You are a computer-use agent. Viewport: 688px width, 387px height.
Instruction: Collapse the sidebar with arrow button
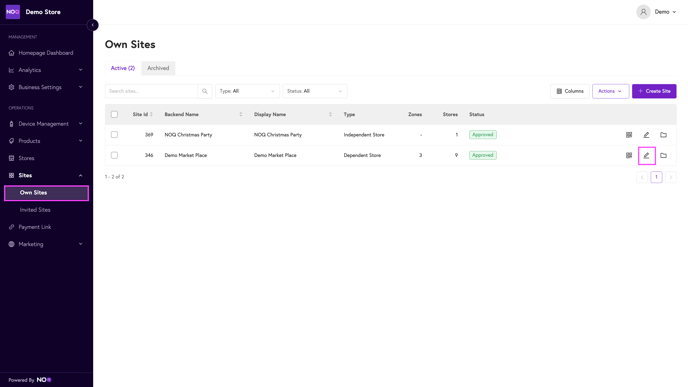pyautogui.click(x=93, y=25)
